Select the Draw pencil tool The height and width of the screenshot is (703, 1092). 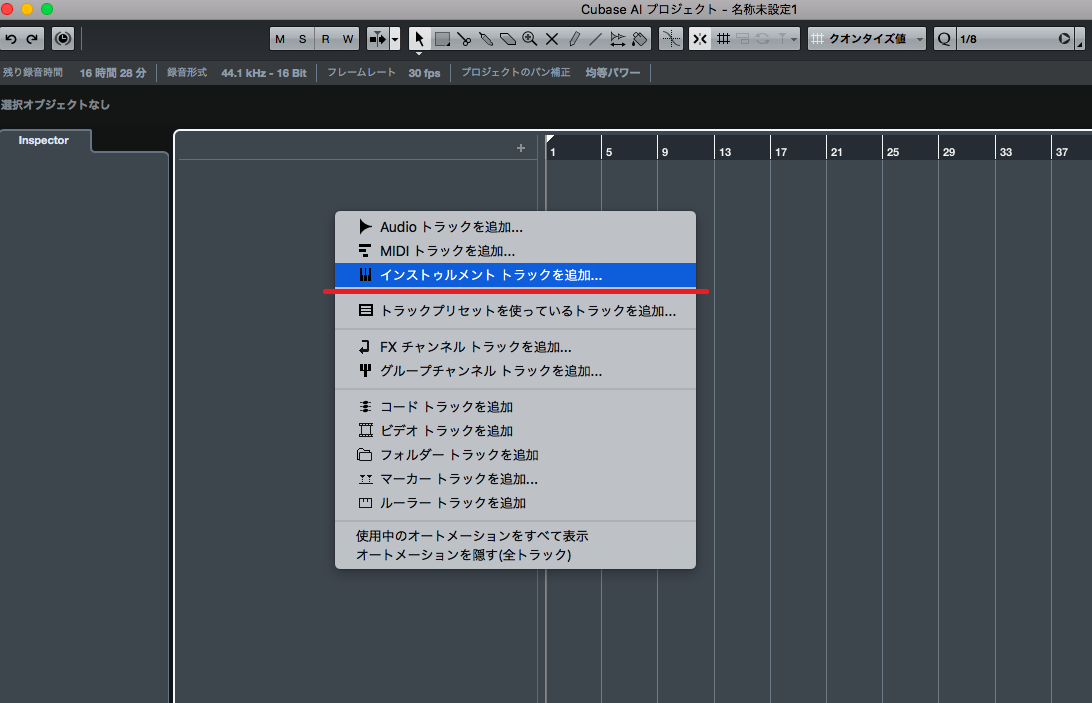coord(574,39)
